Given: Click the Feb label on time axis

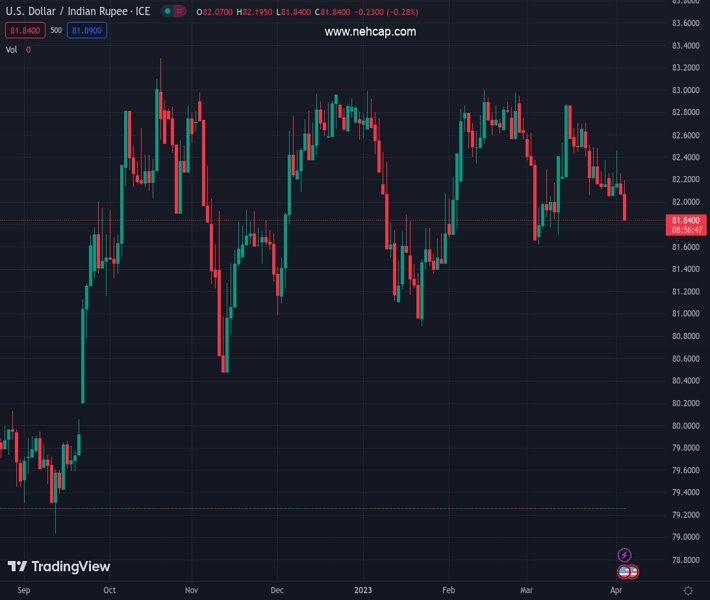Looking at the screenshot, I should [x=449, y=591].
